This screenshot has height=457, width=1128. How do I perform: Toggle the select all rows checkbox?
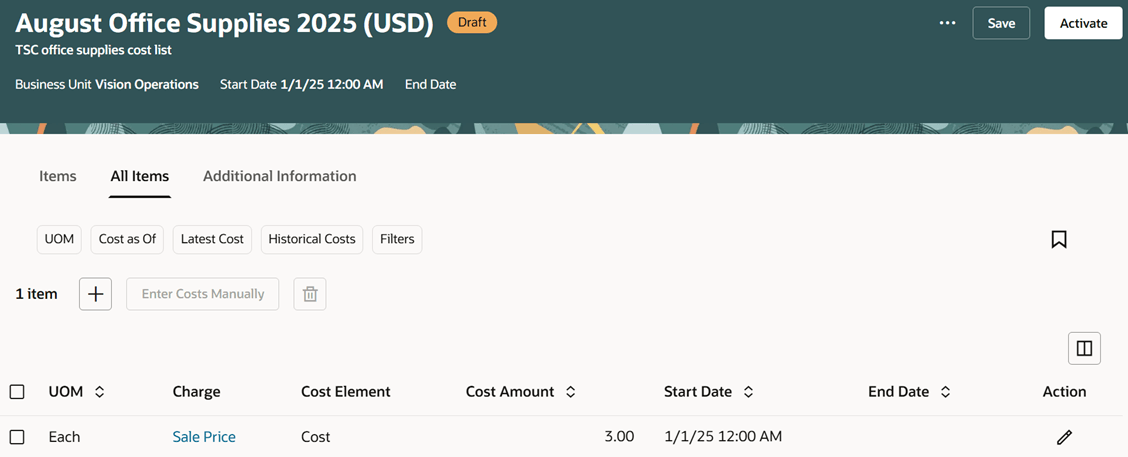click(x=17, y=392)
